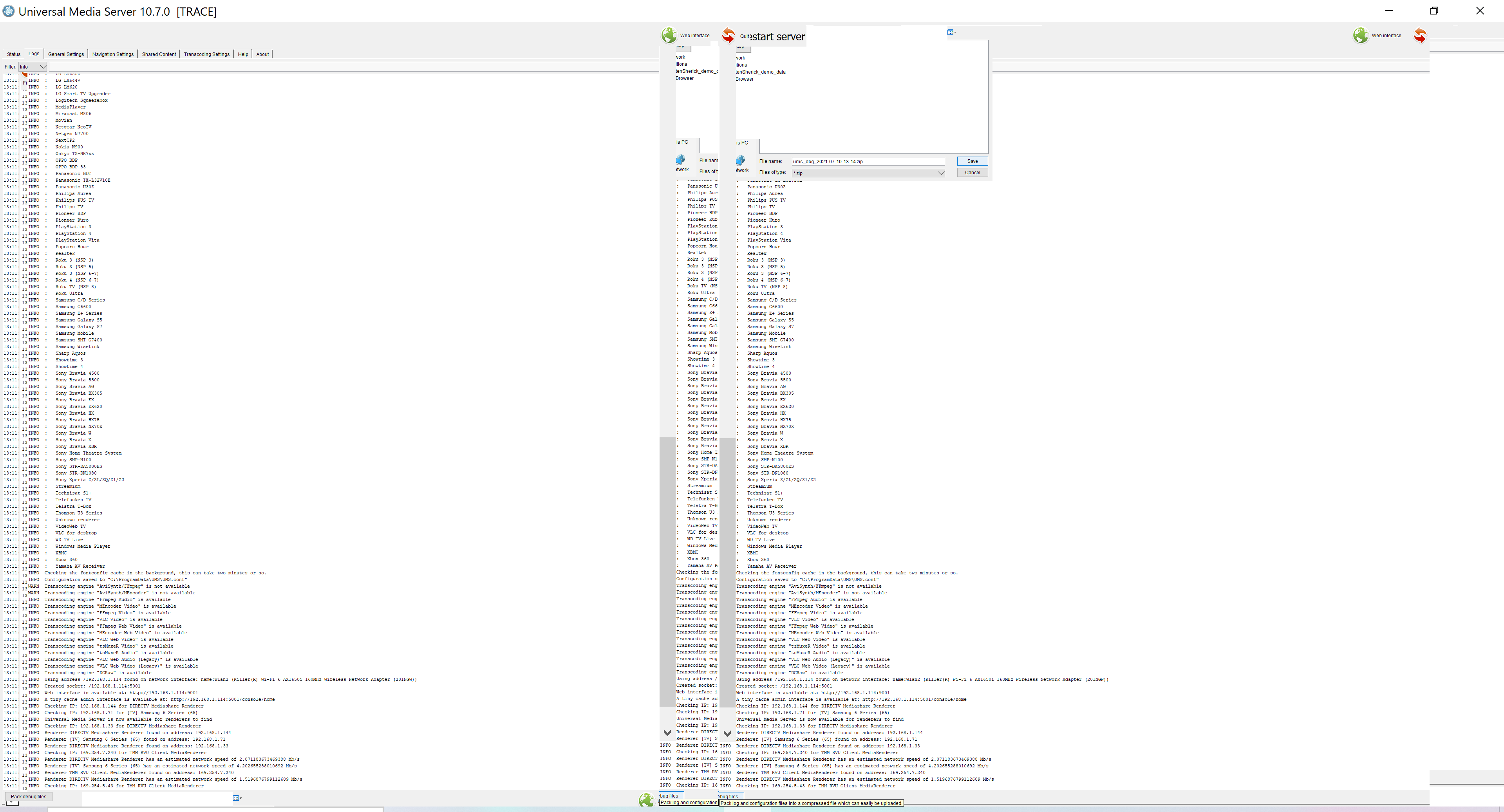This screenshot has width=1504, height=812.
Task: Click the 'Windows Media Player' log line on left
Action: point(82,547)
